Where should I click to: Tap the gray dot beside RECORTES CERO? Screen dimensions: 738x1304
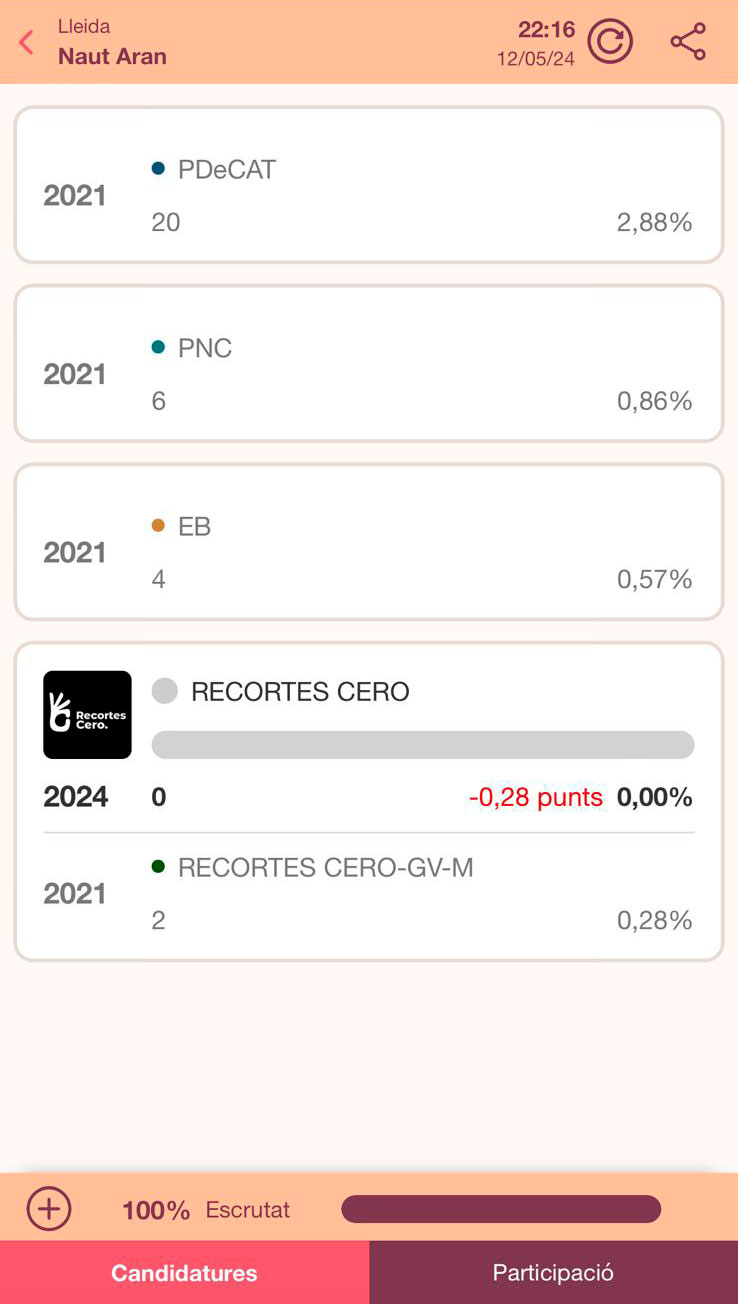165,691
